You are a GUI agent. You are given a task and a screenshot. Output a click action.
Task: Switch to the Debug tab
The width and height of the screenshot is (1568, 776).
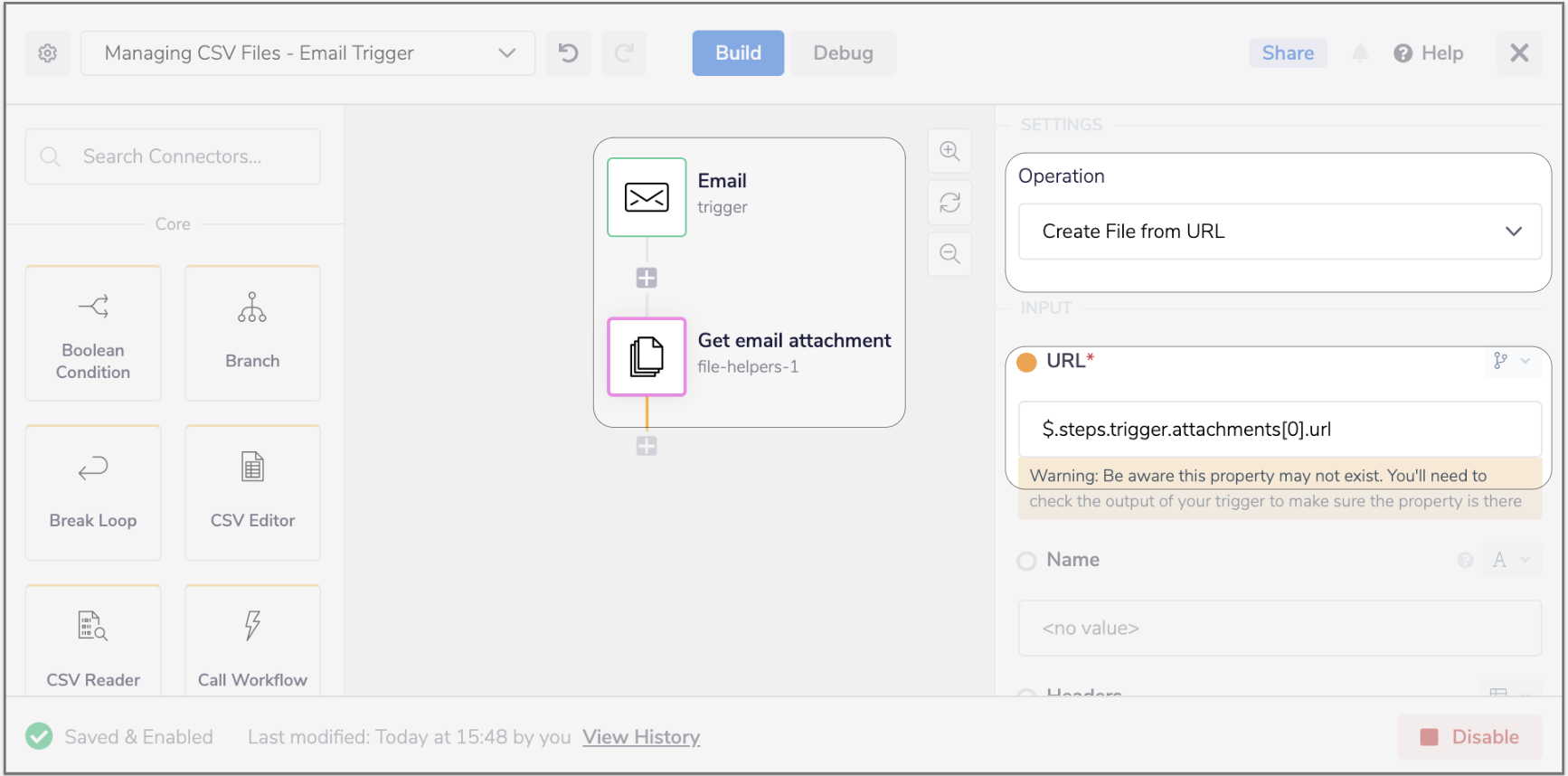coord(843,53)
